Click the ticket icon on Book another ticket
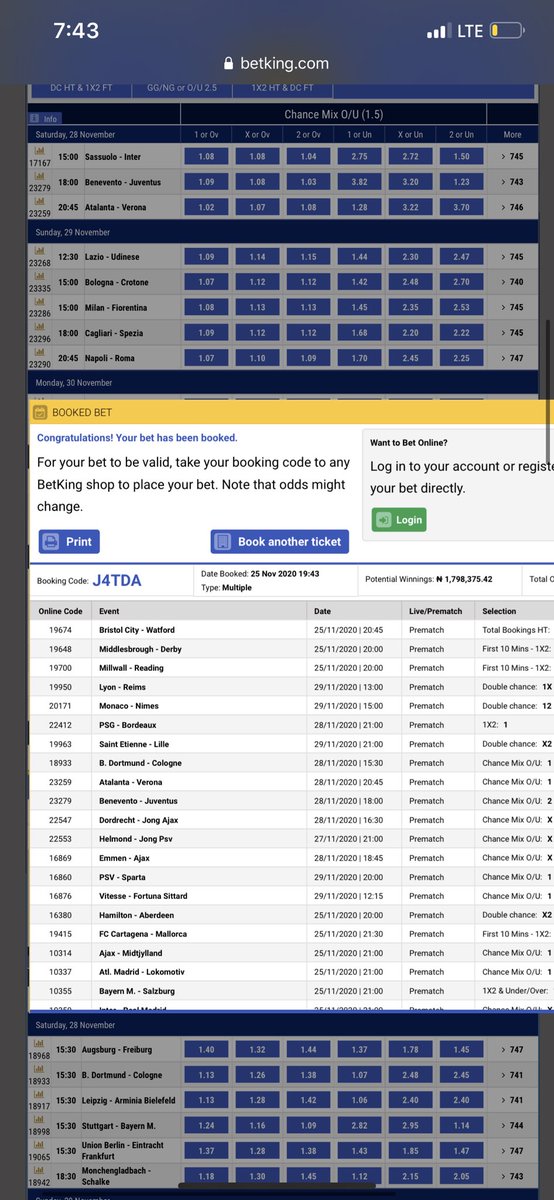 [x=222, y=542]
